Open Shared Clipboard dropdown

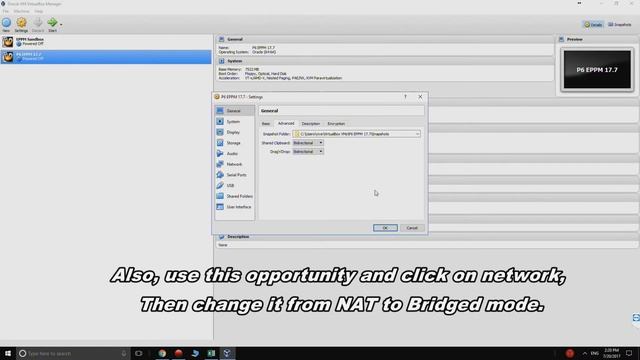(308, 143)
